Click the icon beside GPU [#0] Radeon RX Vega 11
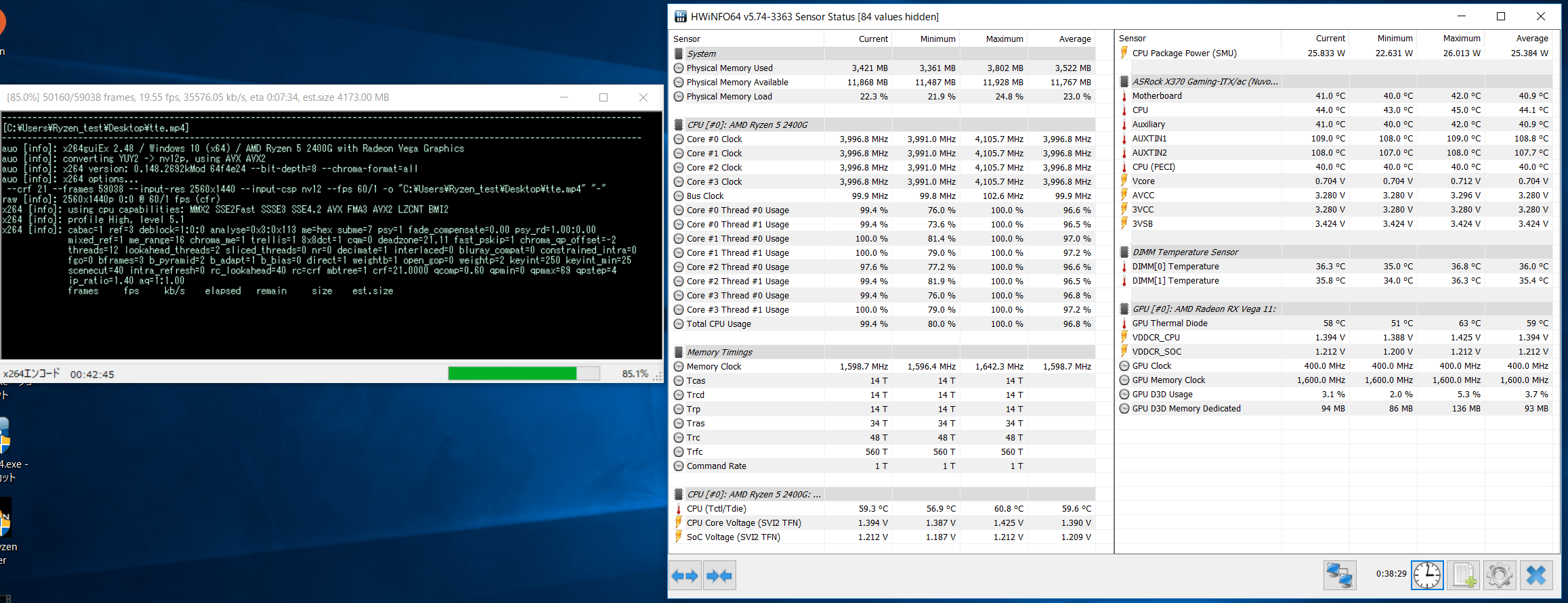The image size is (1568, 603). pyautogui.click(x=1124, y=309)
